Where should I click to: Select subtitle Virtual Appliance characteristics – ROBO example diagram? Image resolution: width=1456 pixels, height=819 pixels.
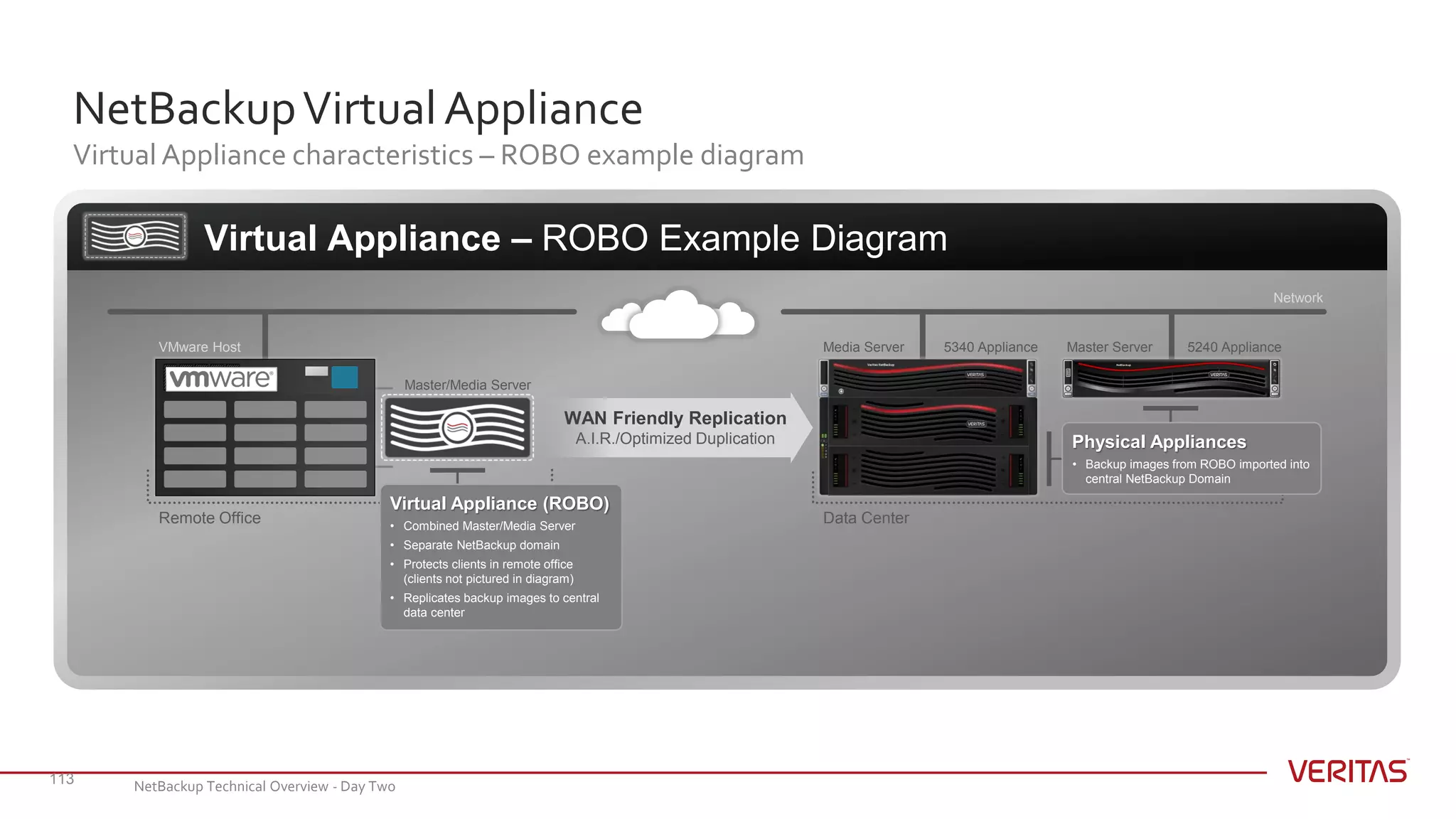439,155
